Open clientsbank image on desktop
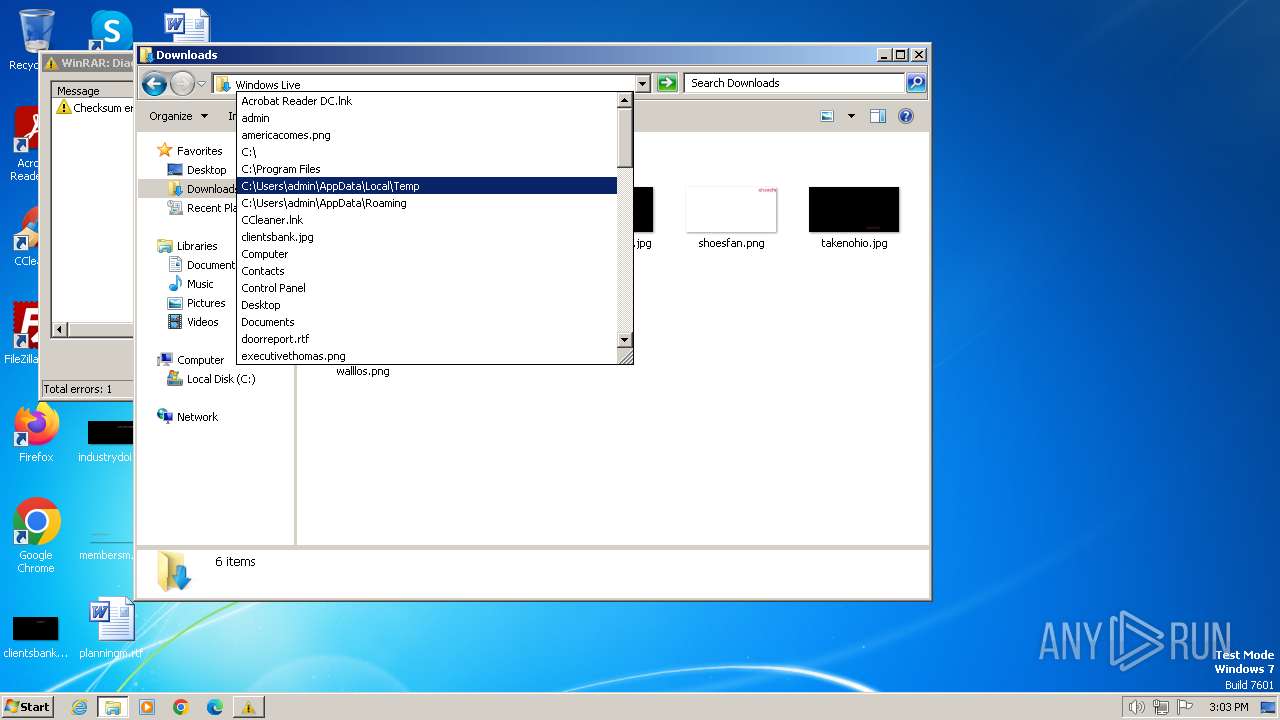 click(x=35, y=636)
